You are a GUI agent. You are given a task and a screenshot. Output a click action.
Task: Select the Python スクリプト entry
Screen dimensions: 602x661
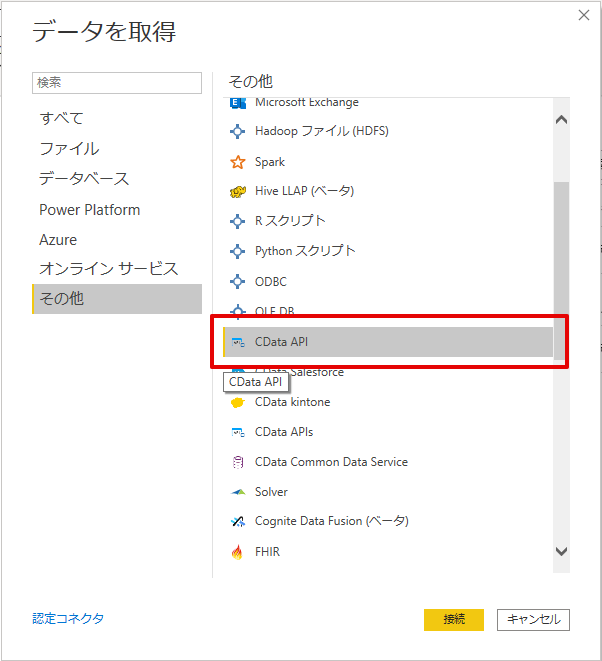point(388,251)
